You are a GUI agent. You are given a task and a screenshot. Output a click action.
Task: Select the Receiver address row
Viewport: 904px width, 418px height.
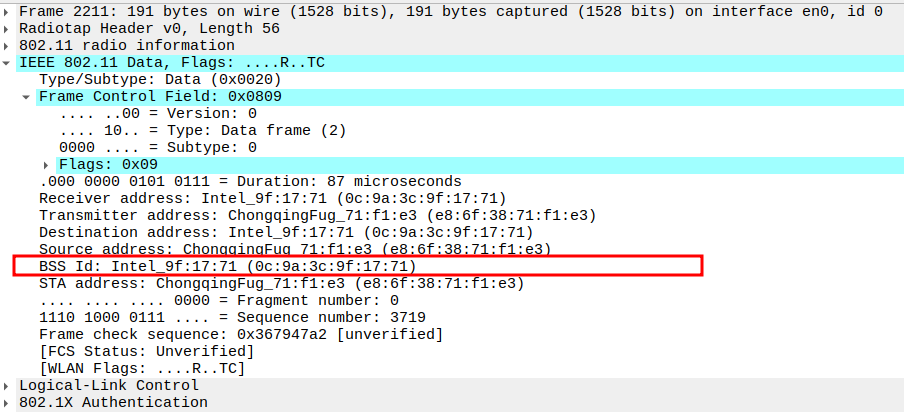[x=272, y=198]
